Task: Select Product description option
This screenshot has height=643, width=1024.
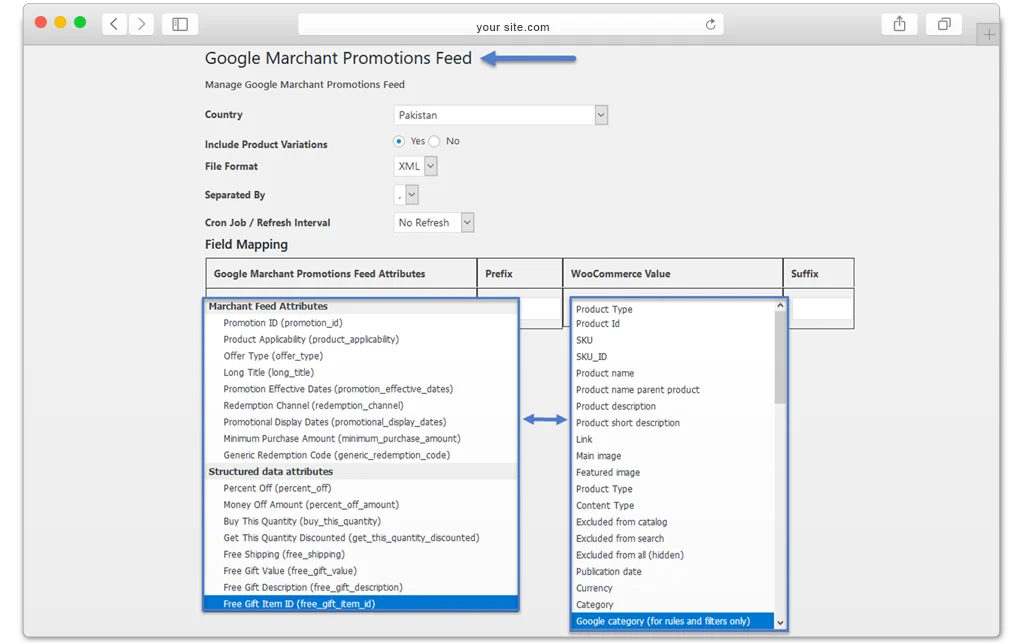Action: click(673, 406)
